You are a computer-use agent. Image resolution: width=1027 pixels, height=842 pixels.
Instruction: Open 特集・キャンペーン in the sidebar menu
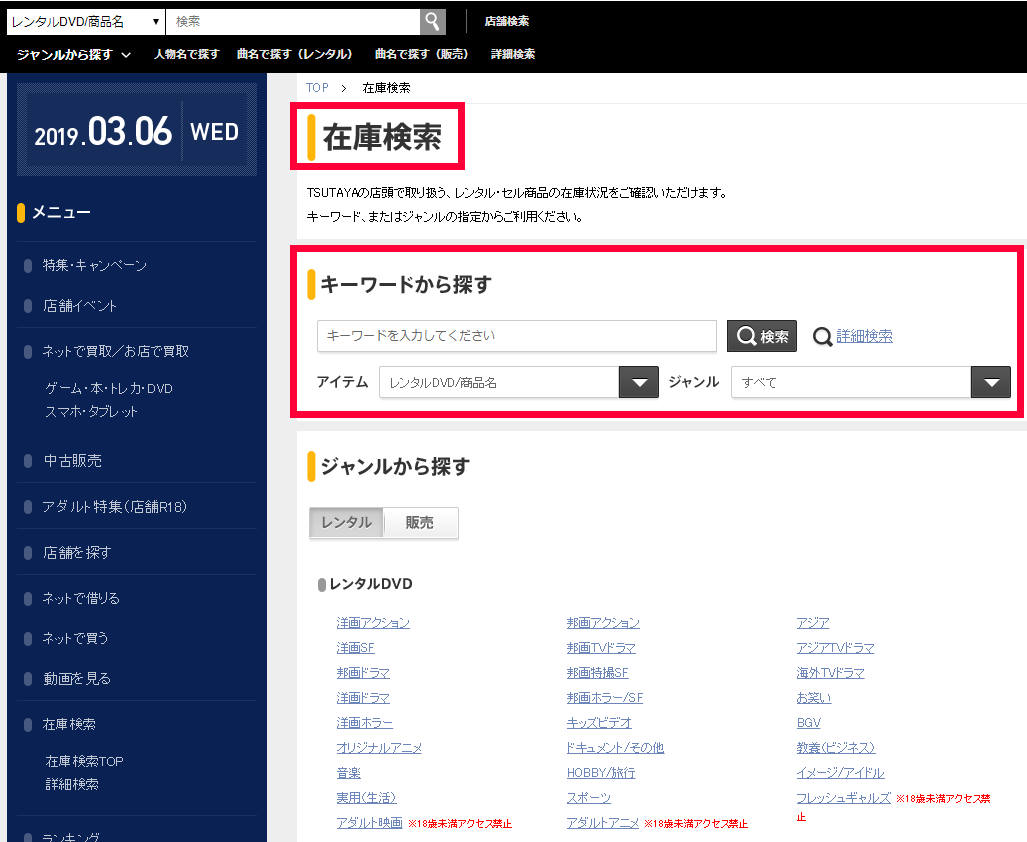[x=95, y=265]
